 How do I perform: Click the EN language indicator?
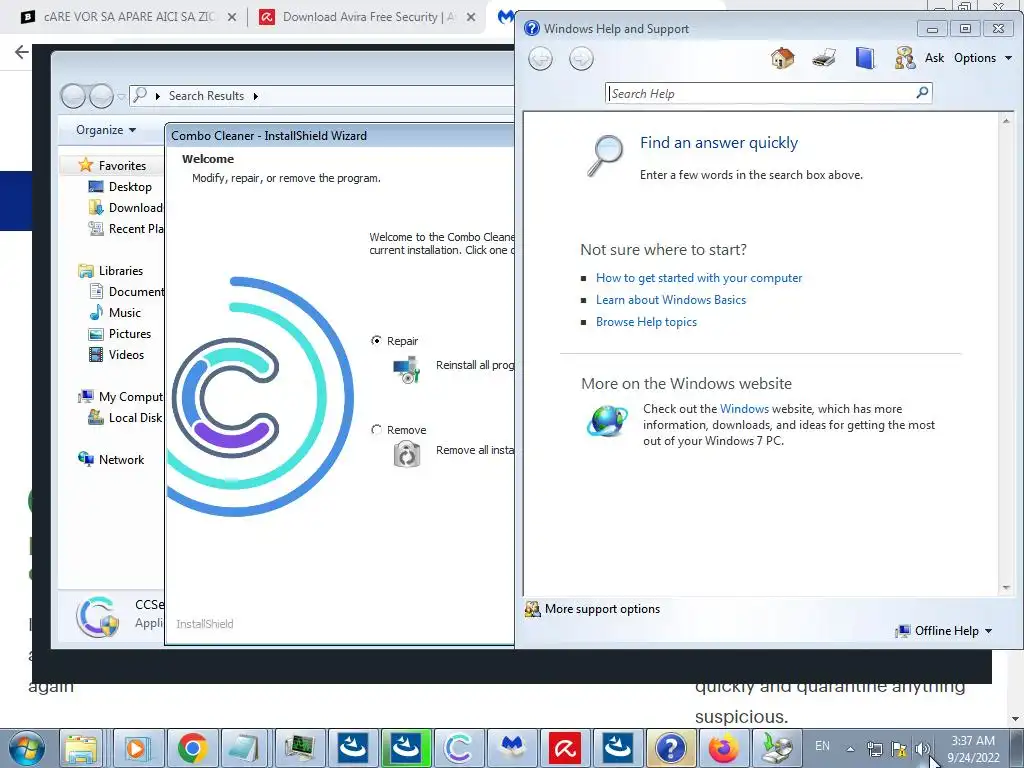[x=822, y=746]
